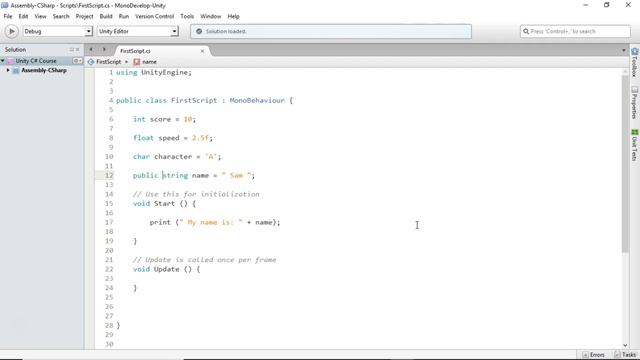Open the Edit menu

coord(23,16)
